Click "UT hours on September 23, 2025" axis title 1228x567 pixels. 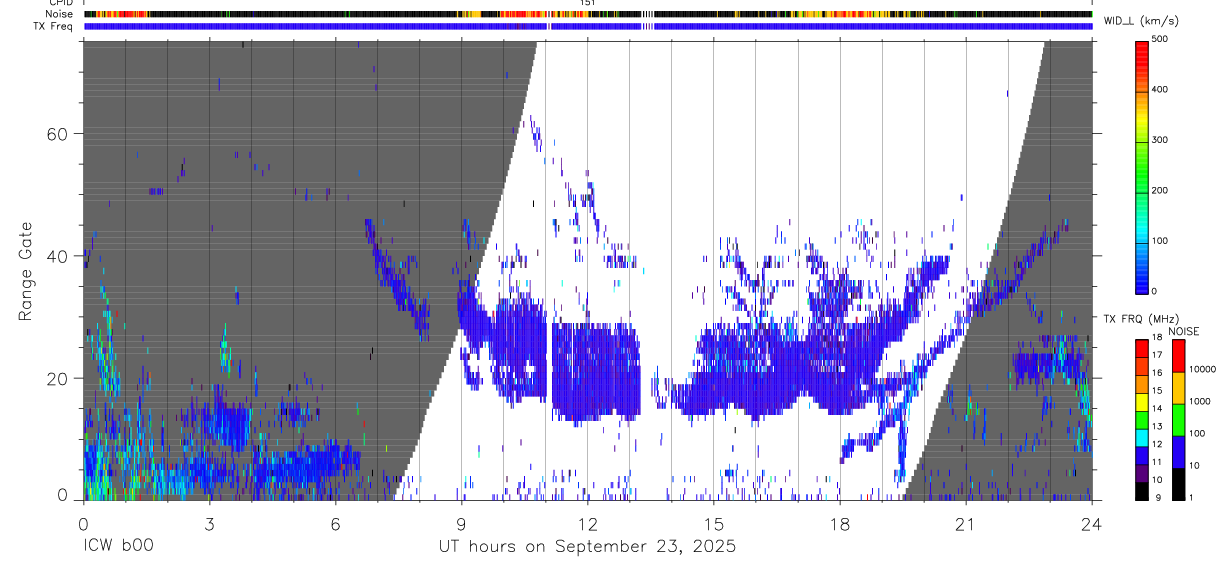coord(587,546)
